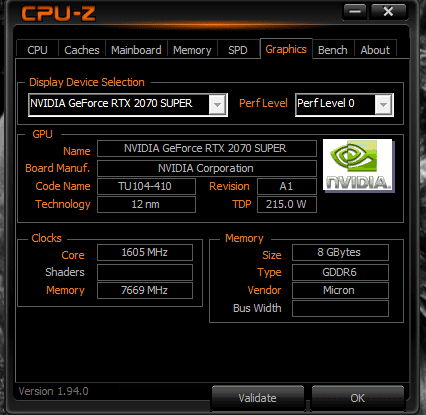Viewport: 426px width, 415px height.
Task: Switch to the CPU tab
Action: (x=37, y=50)
